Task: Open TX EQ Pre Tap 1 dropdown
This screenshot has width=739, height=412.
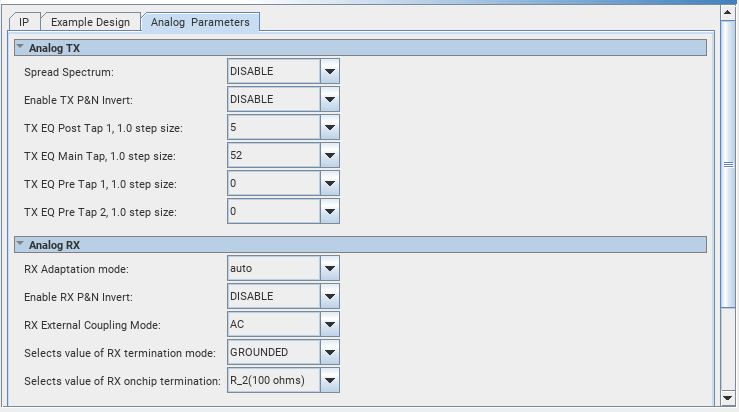Action: (x=330, y=184)
